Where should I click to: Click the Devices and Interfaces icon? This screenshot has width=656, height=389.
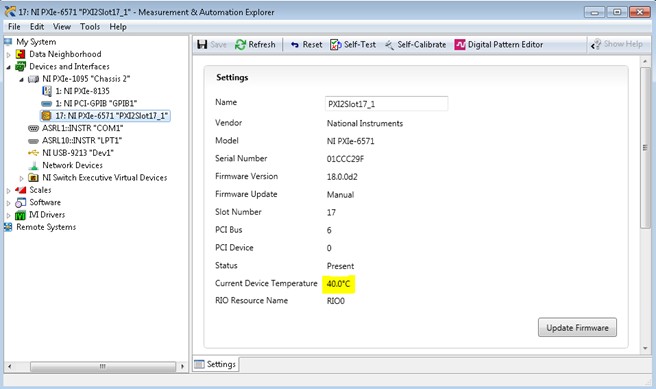click(x=20, y=67)
